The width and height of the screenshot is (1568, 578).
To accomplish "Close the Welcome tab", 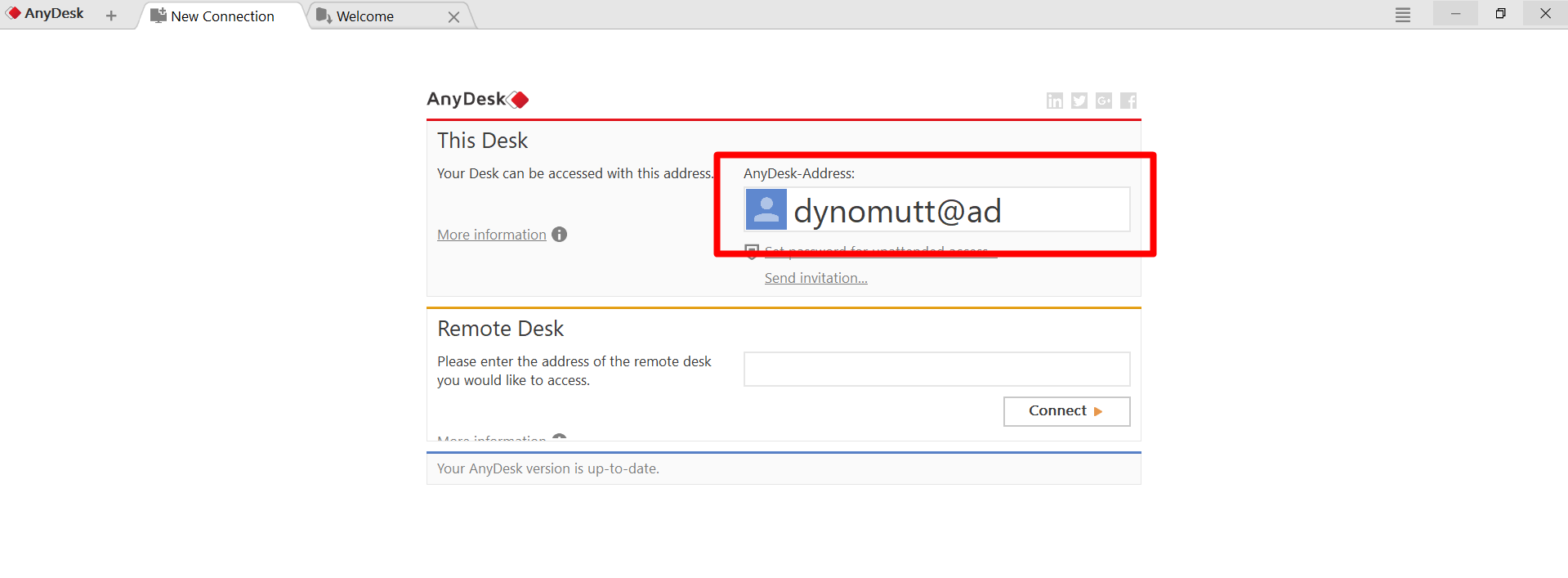I will (453, 17).
